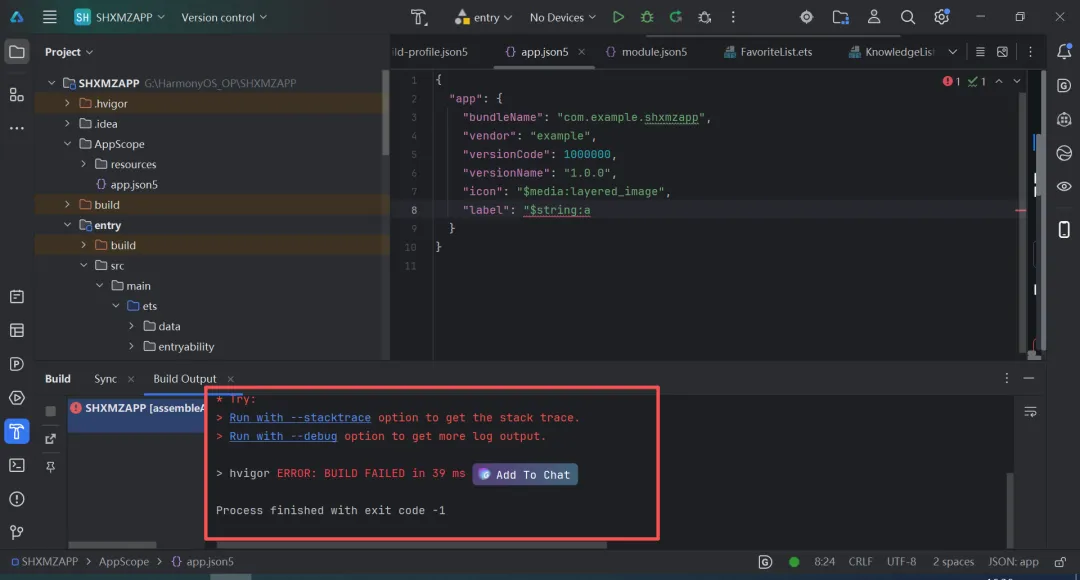Open more toolbar actions menu

pos(733,17)
